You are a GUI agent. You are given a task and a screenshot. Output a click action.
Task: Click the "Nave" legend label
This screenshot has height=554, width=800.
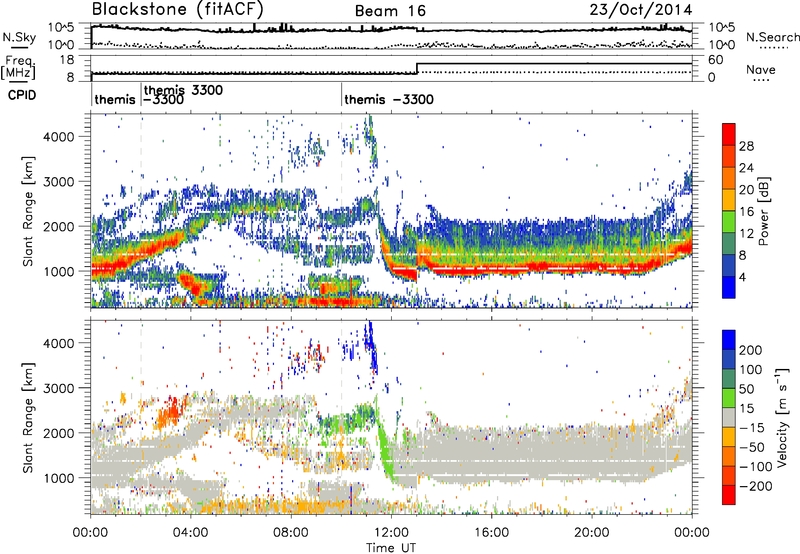tap(761, 69)
